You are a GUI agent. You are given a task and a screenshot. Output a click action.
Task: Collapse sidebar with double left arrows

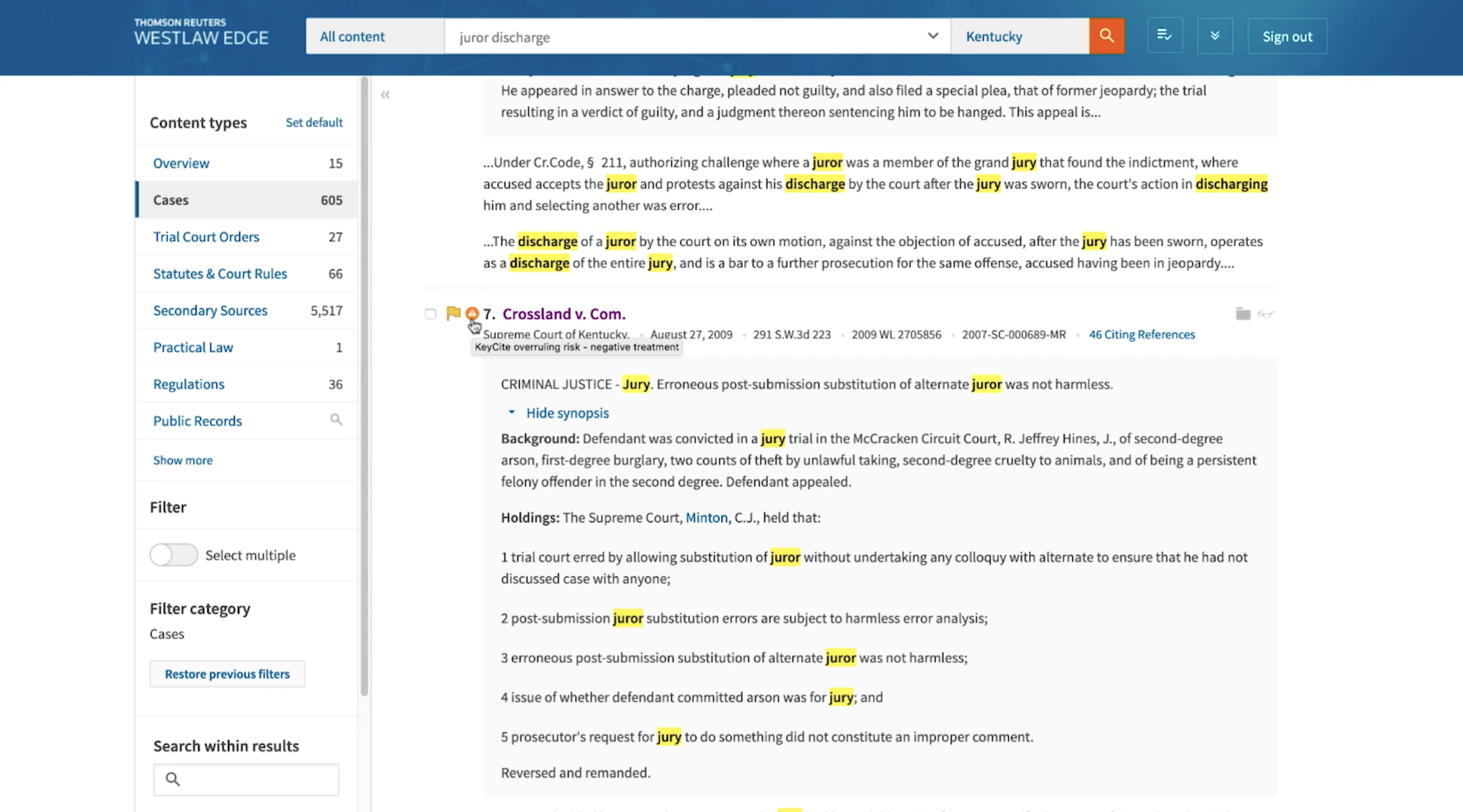coord(385,95)
